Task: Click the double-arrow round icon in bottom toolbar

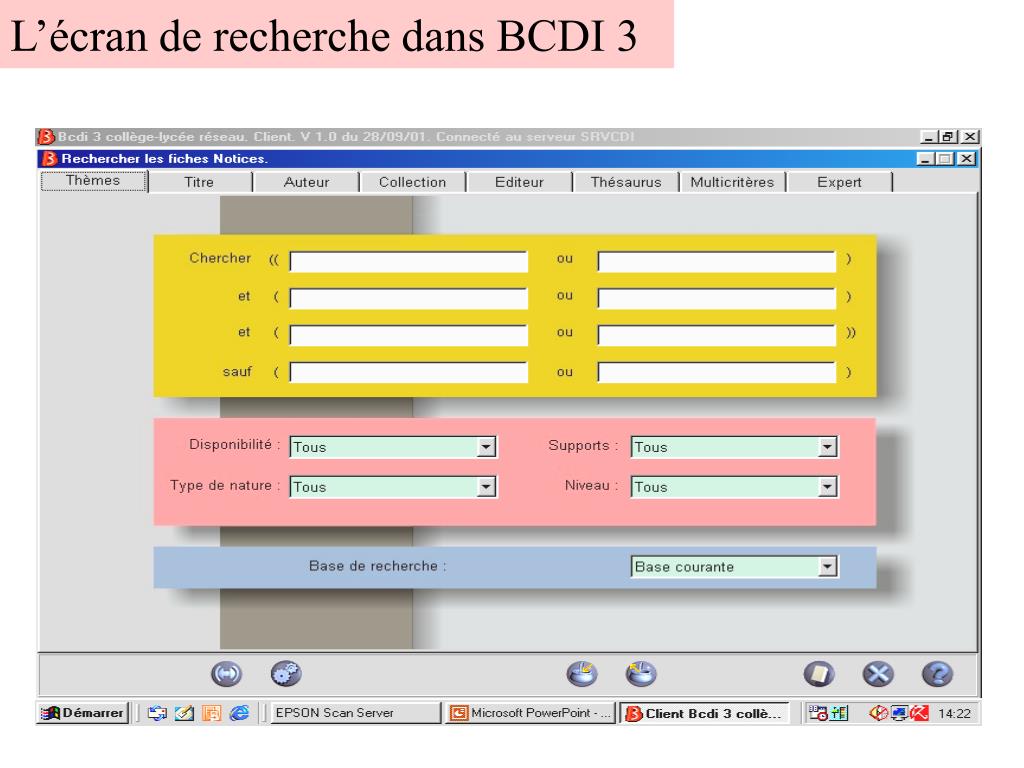Action: click(226, 674)
